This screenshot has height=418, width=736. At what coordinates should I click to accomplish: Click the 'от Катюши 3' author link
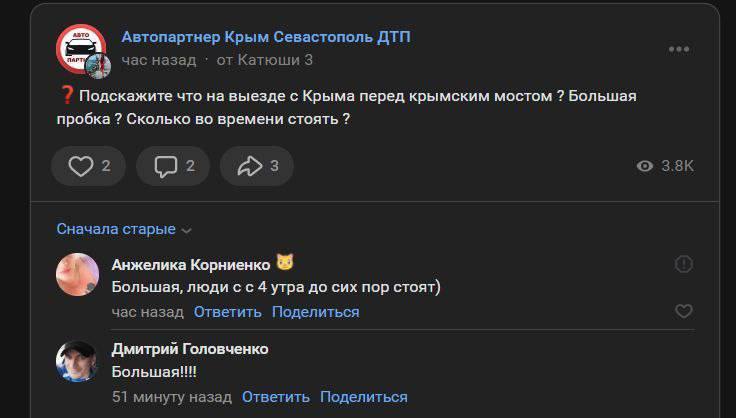click(265, 60)
